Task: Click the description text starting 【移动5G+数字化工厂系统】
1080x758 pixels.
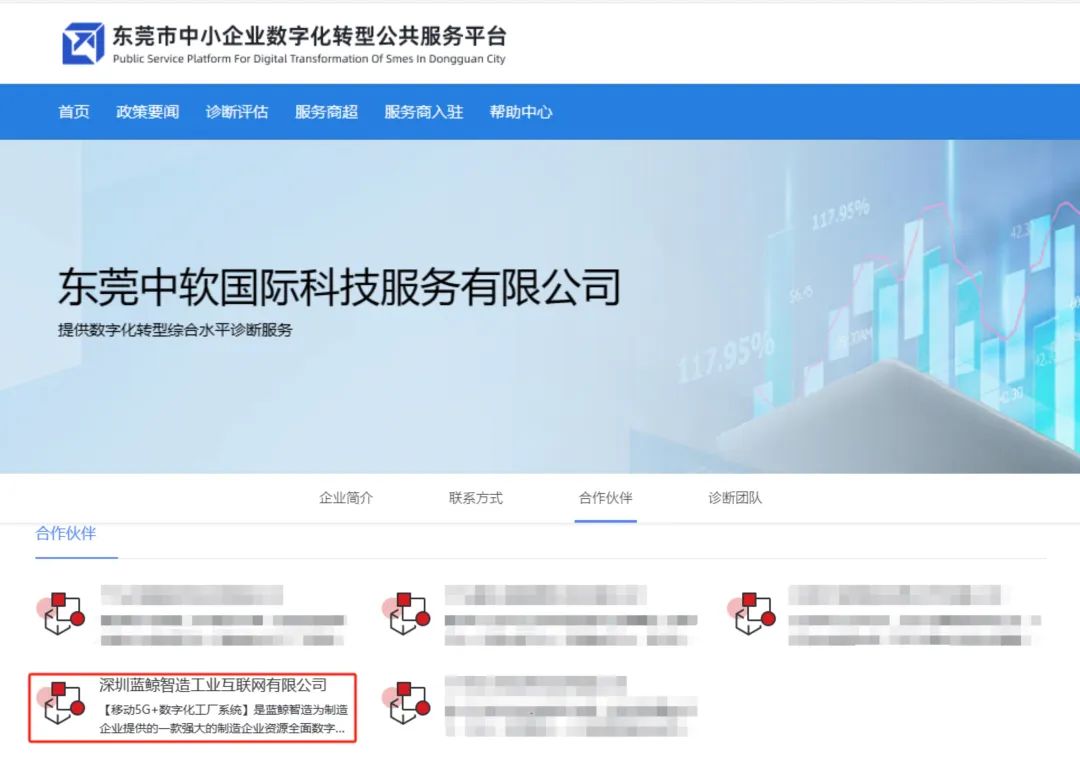Action: point(223,719)
